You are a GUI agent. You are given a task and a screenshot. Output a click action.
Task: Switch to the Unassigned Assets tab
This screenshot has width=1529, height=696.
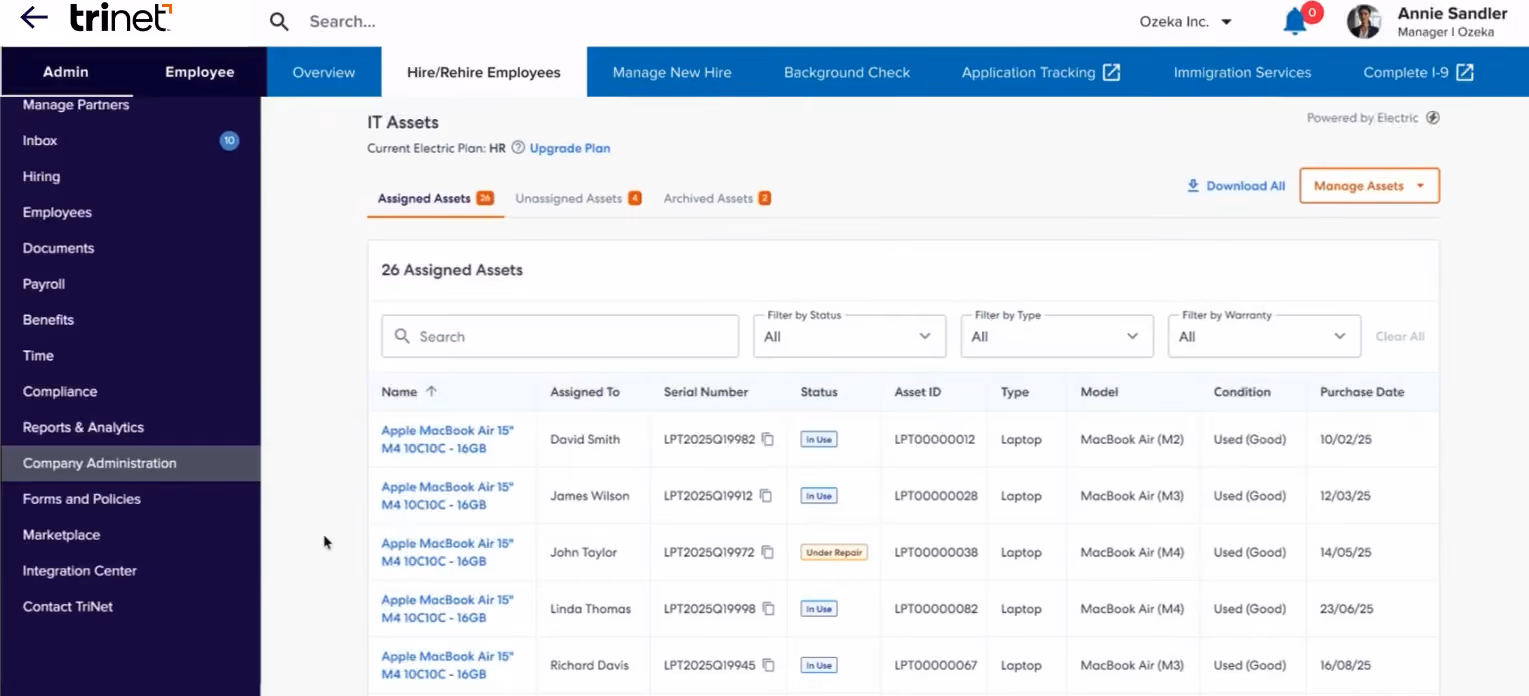[578, 198]
